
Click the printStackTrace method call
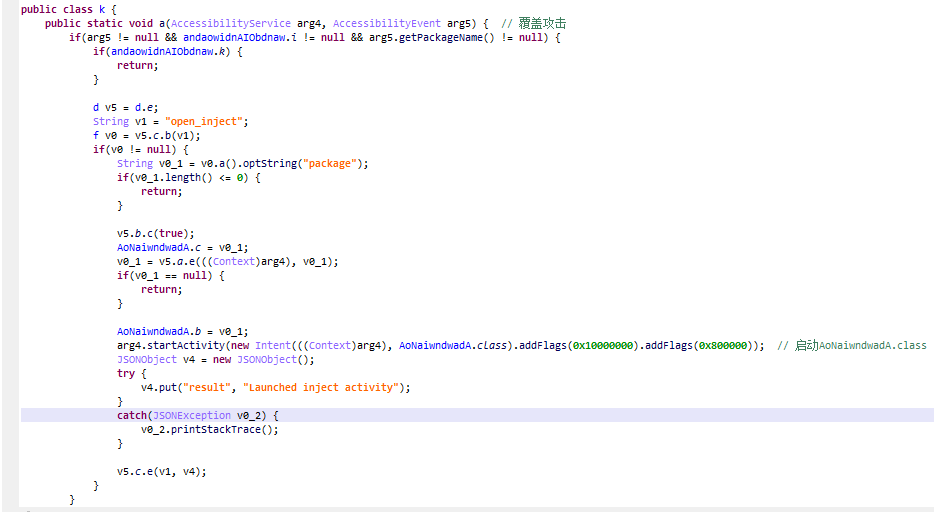226,429
